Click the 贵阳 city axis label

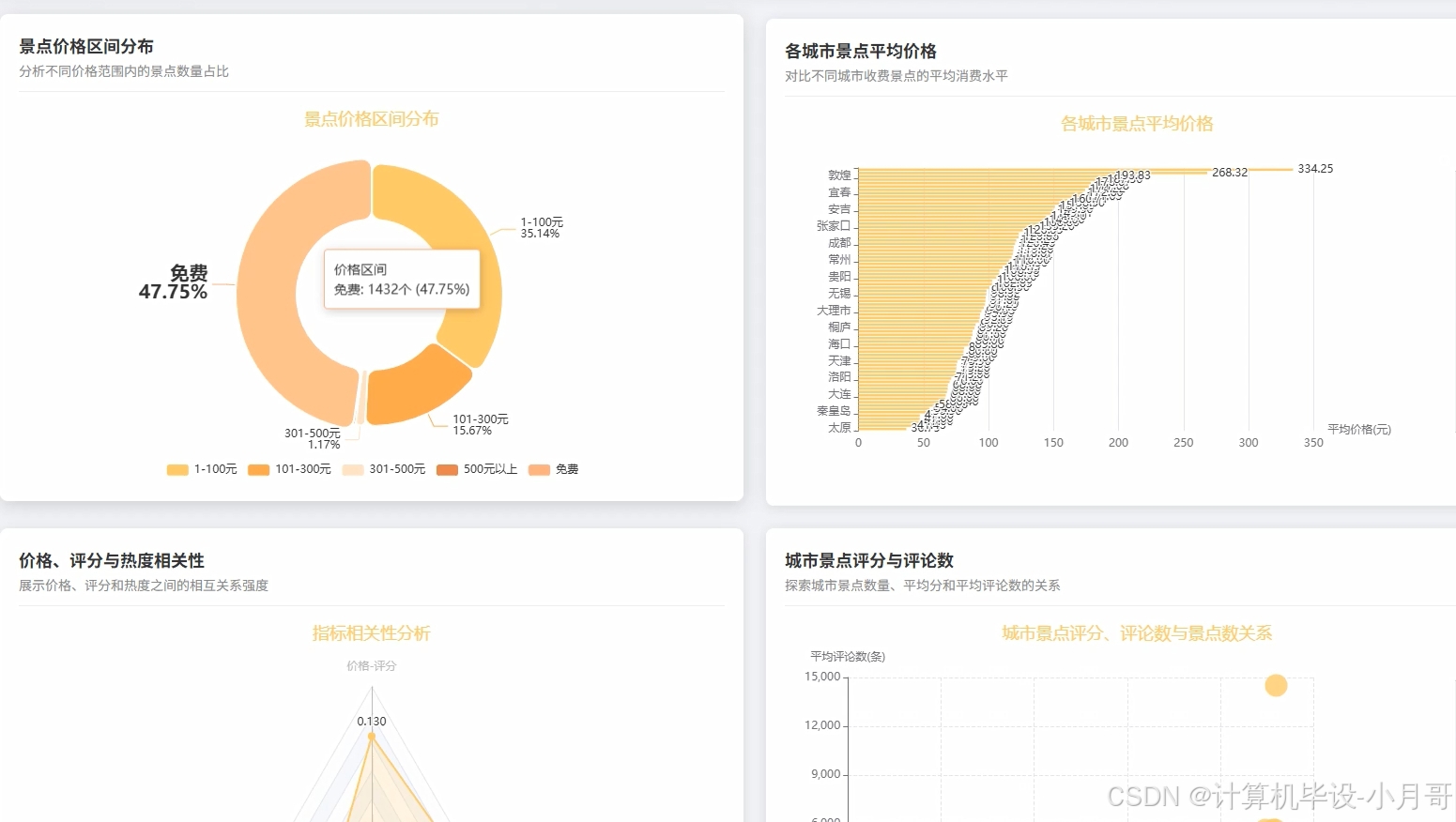[x=839, y=277]
